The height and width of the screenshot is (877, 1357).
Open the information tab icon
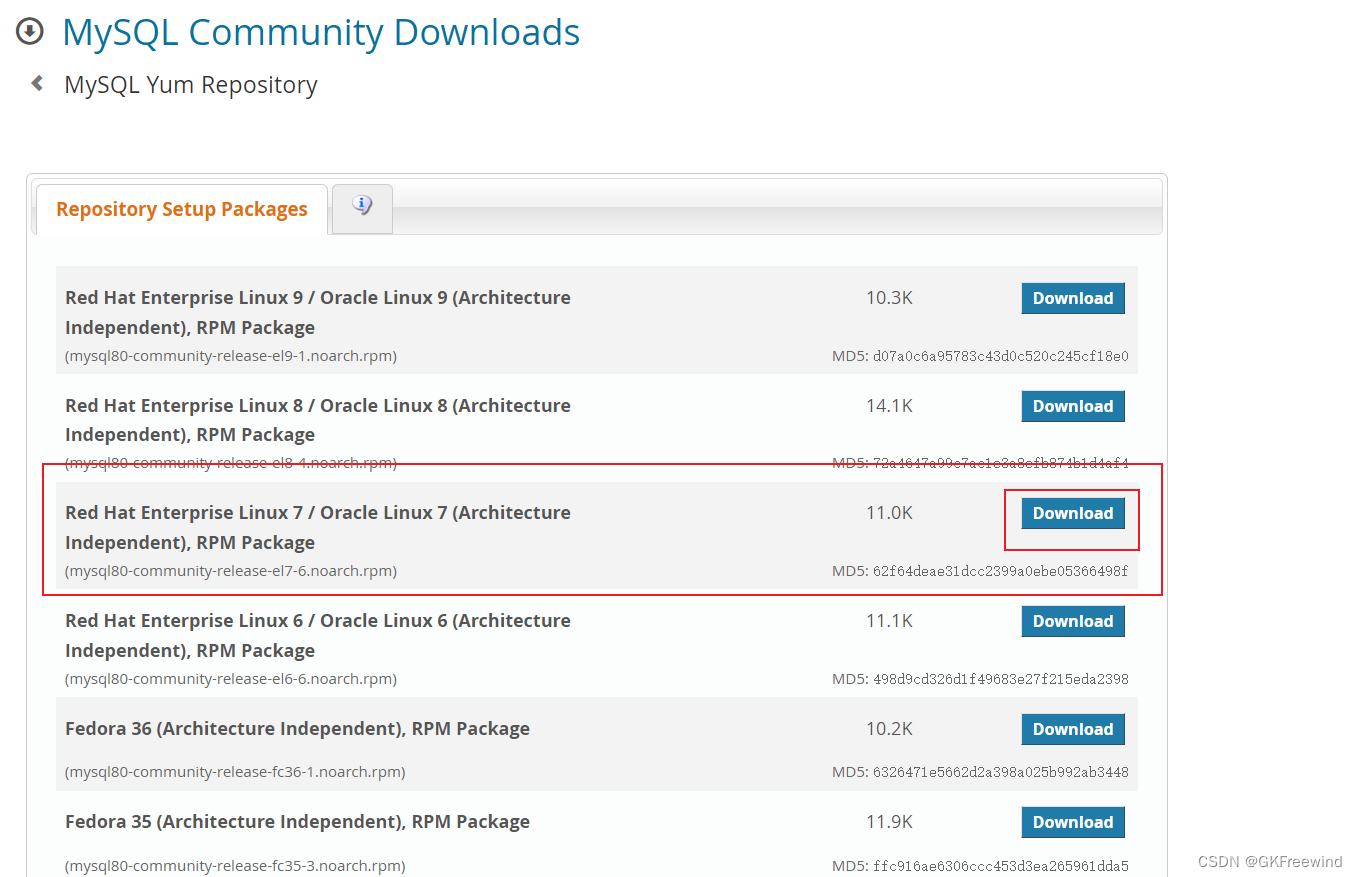coord(362,206)
